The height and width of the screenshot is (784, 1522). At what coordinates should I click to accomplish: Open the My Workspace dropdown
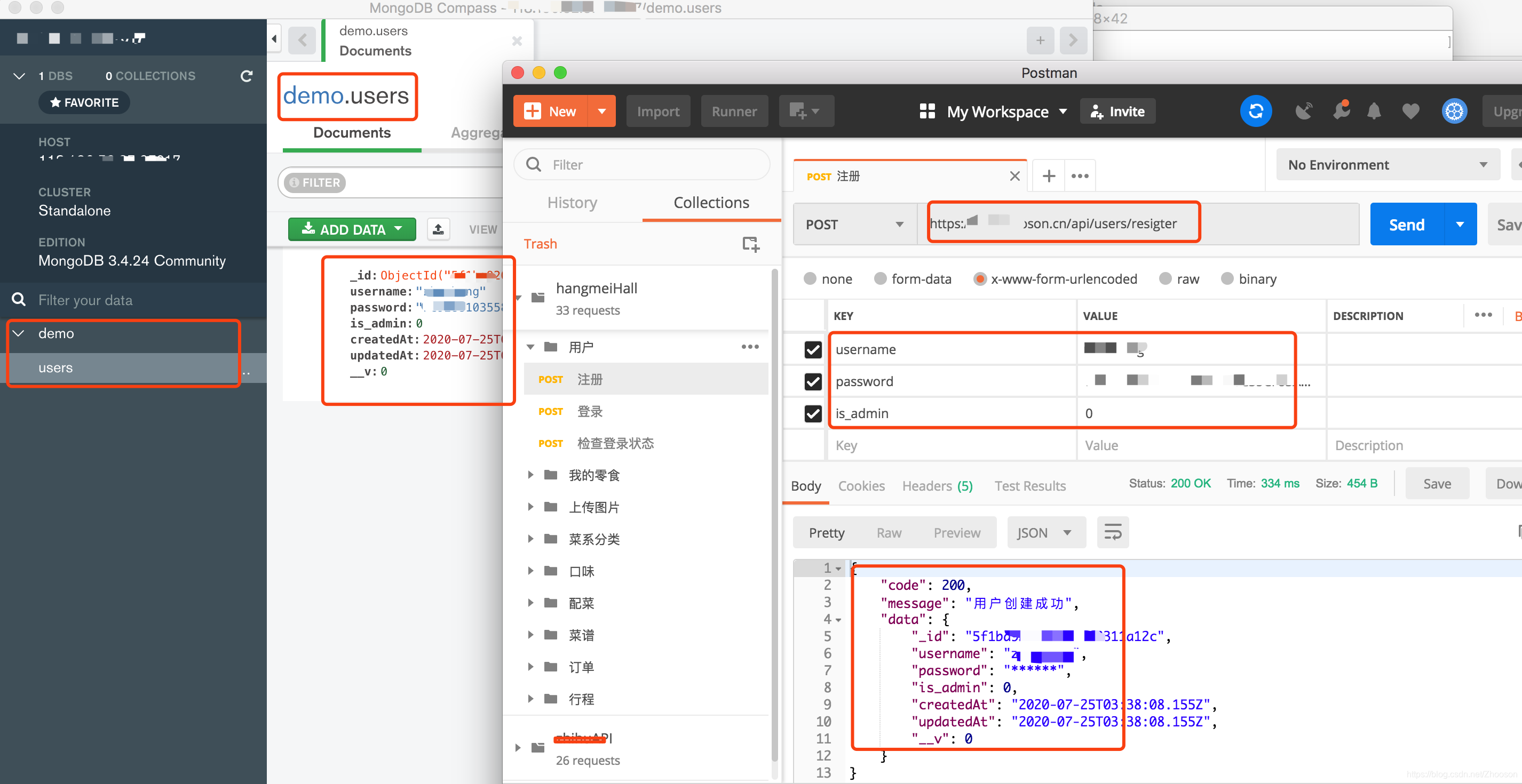tap(1008, 111)
